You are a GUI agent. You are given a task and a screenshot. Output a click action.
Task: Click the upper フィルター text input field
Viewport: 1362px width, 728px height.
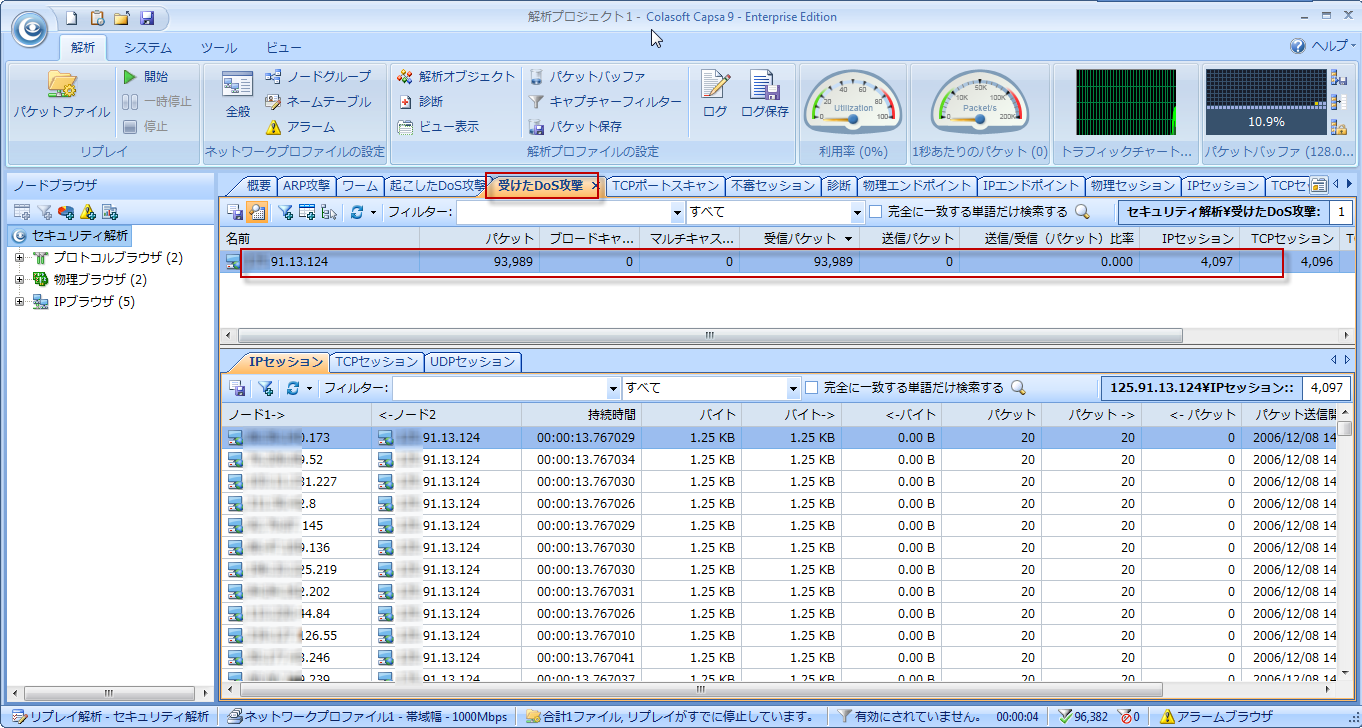pos(562,212)
